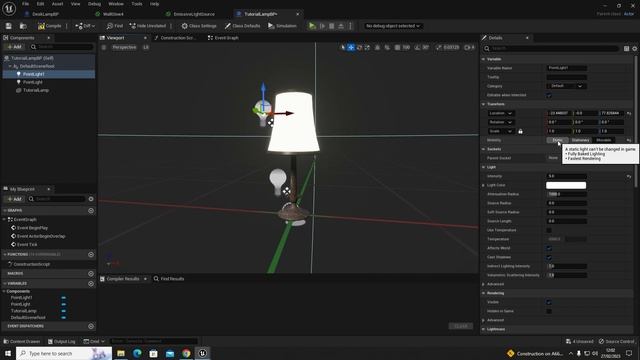Open the debug object selector dropdown
Image resolution: width=640 pixels, height=360 pixels.
click(393, 26)
